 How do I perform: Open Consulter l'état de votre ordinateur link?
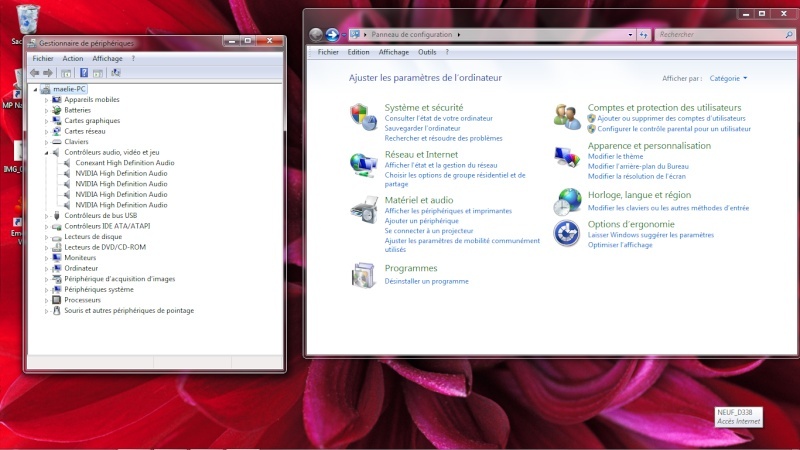coord(439,118)
